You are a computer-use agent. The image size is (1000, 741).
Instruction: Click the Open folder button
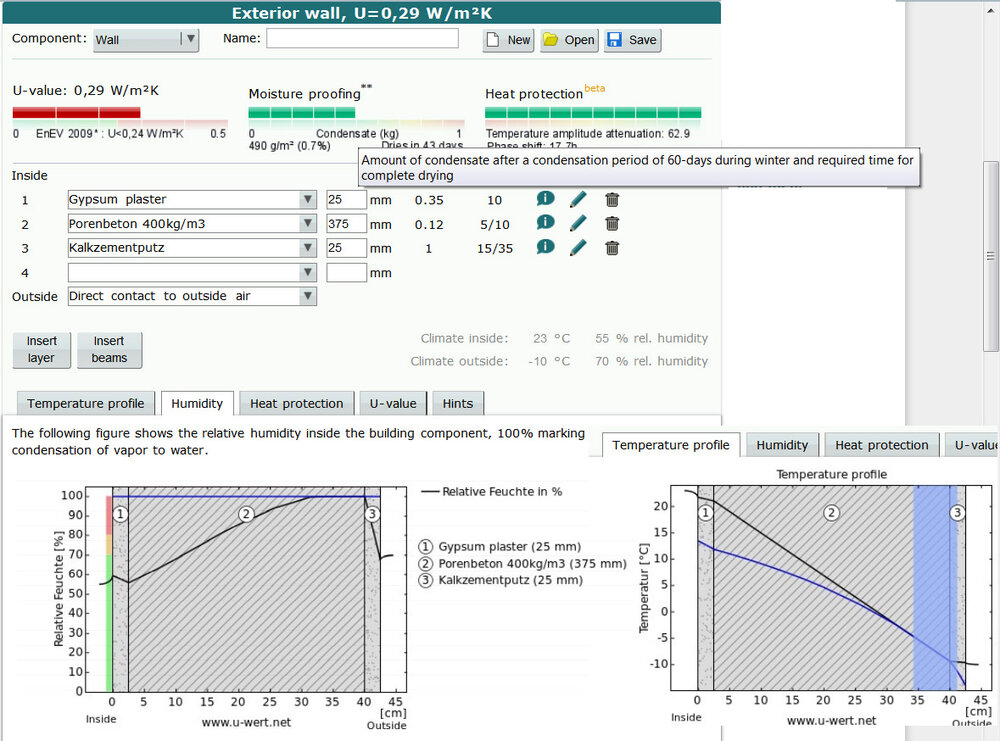[x=569, y=40]
